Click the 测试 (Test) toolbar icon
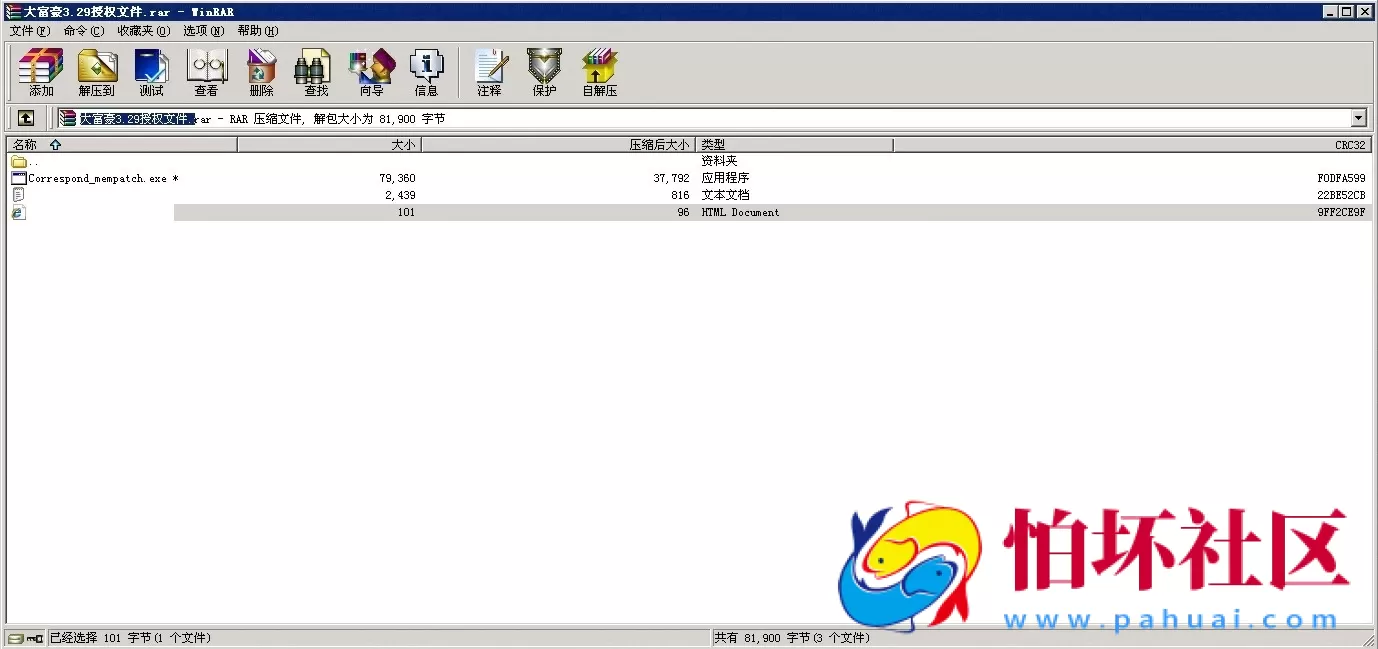The width and height of the screenshot is (1378, 649). point(151,72)
